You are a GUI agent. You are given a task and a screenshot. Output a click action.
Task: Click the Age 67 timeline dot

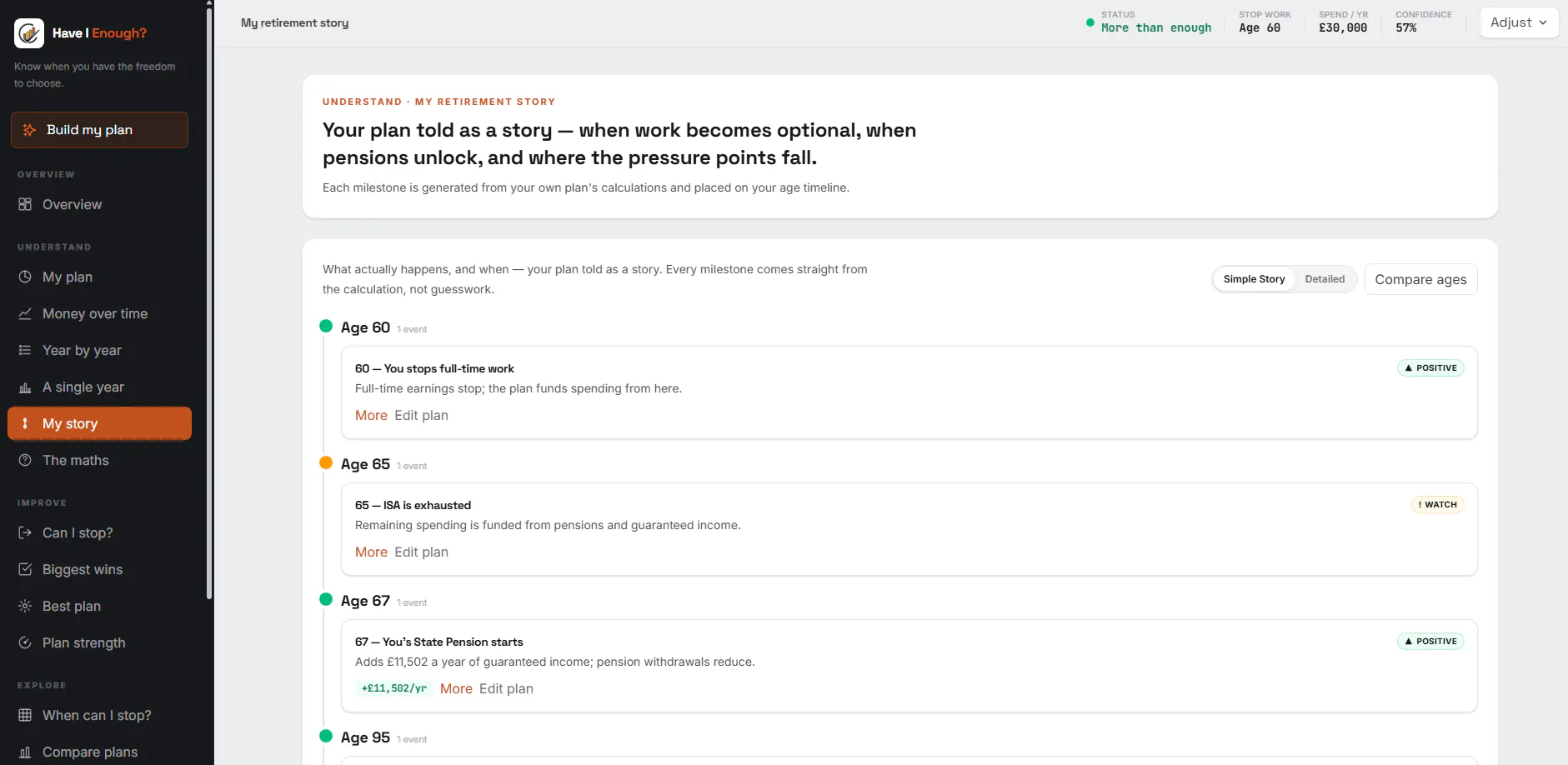tap(326, 599)
